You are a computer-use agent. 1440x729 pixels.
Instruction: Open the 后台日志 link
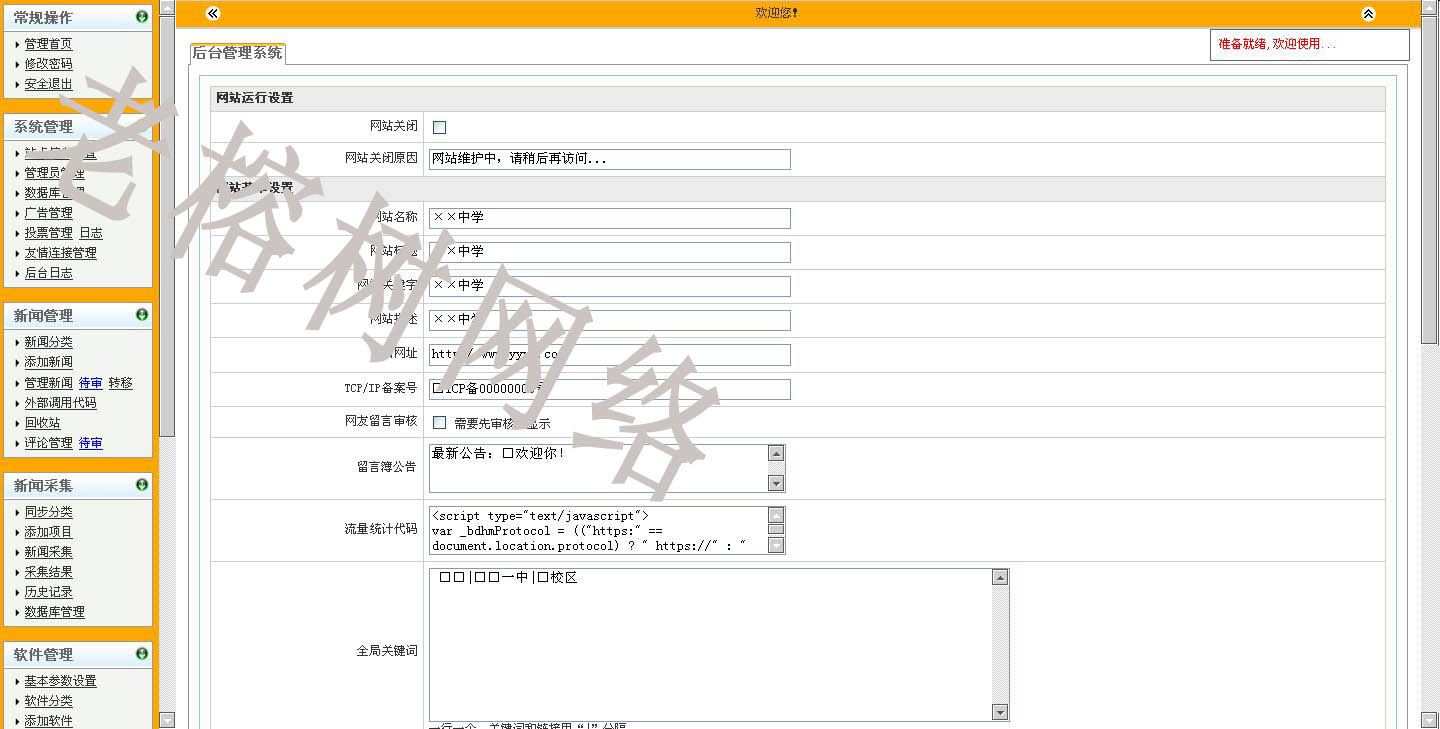pyautogui.click(x=48, y=273)
